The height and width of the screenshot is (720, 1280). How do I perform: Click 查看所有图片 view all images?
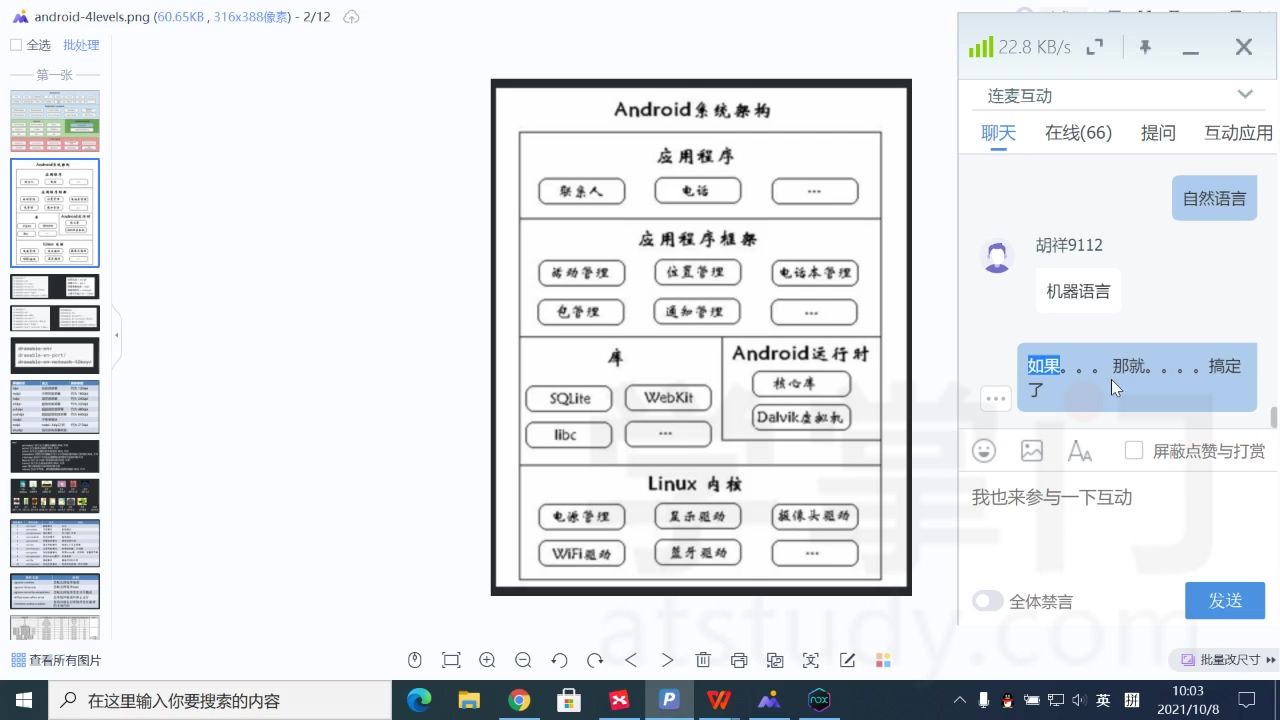pyautogui.click(x=56, y=660)
